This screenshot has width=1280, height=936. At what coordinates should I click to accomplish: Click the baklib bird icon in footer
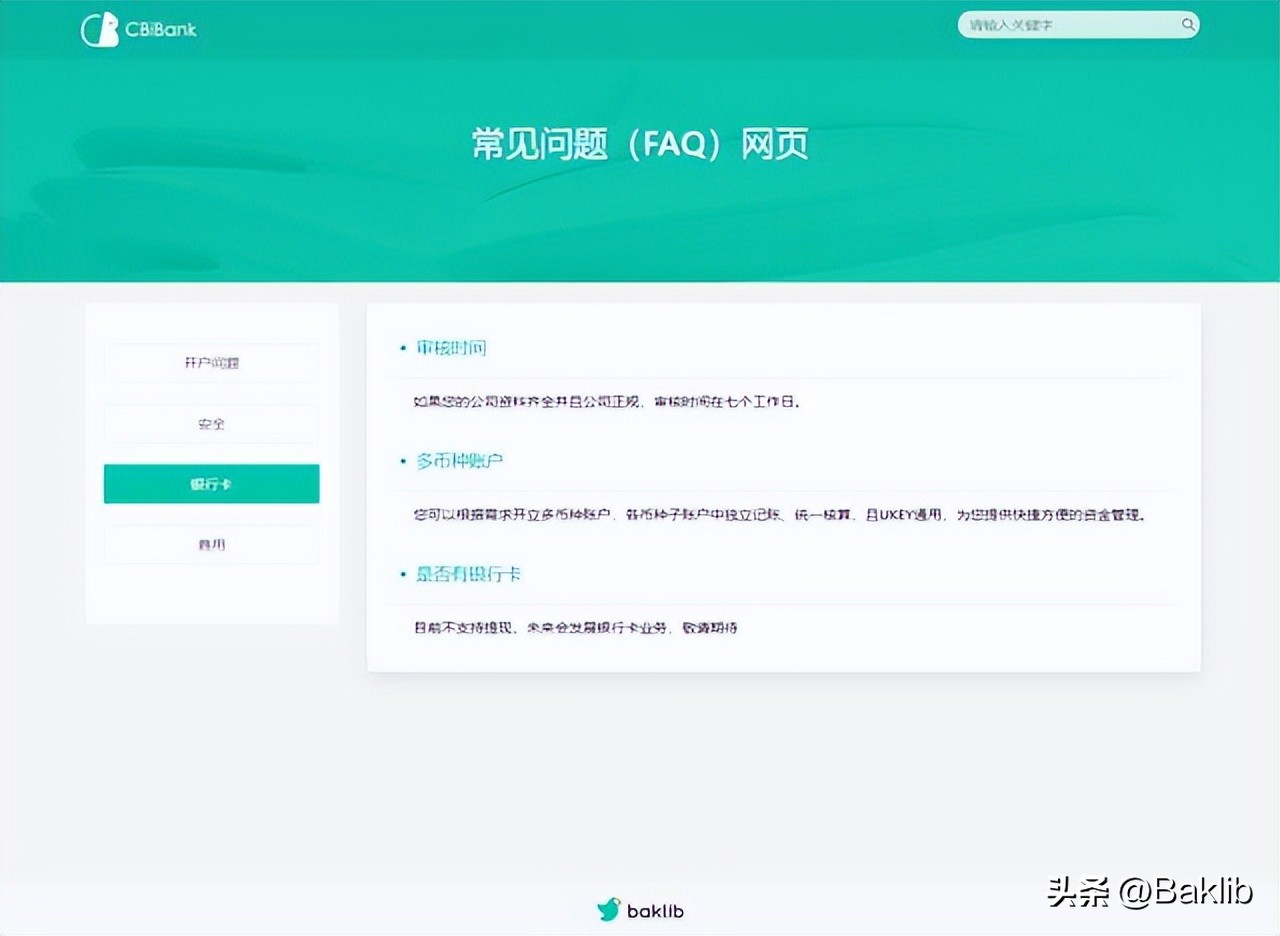pyautogui.click(x=608, y=910)
